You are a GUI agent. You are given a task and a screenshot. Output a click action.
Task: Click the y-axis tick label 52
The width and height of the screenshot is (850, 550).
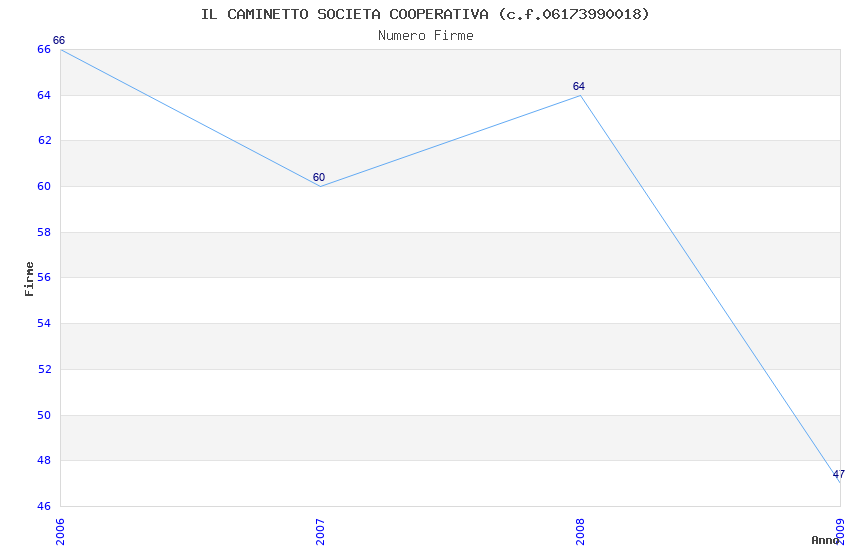(44, 369)
